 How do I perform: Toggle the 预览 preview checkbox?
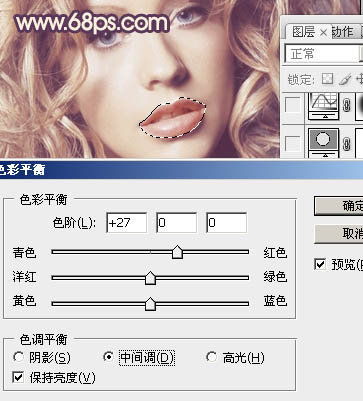(x=320, y=264)
